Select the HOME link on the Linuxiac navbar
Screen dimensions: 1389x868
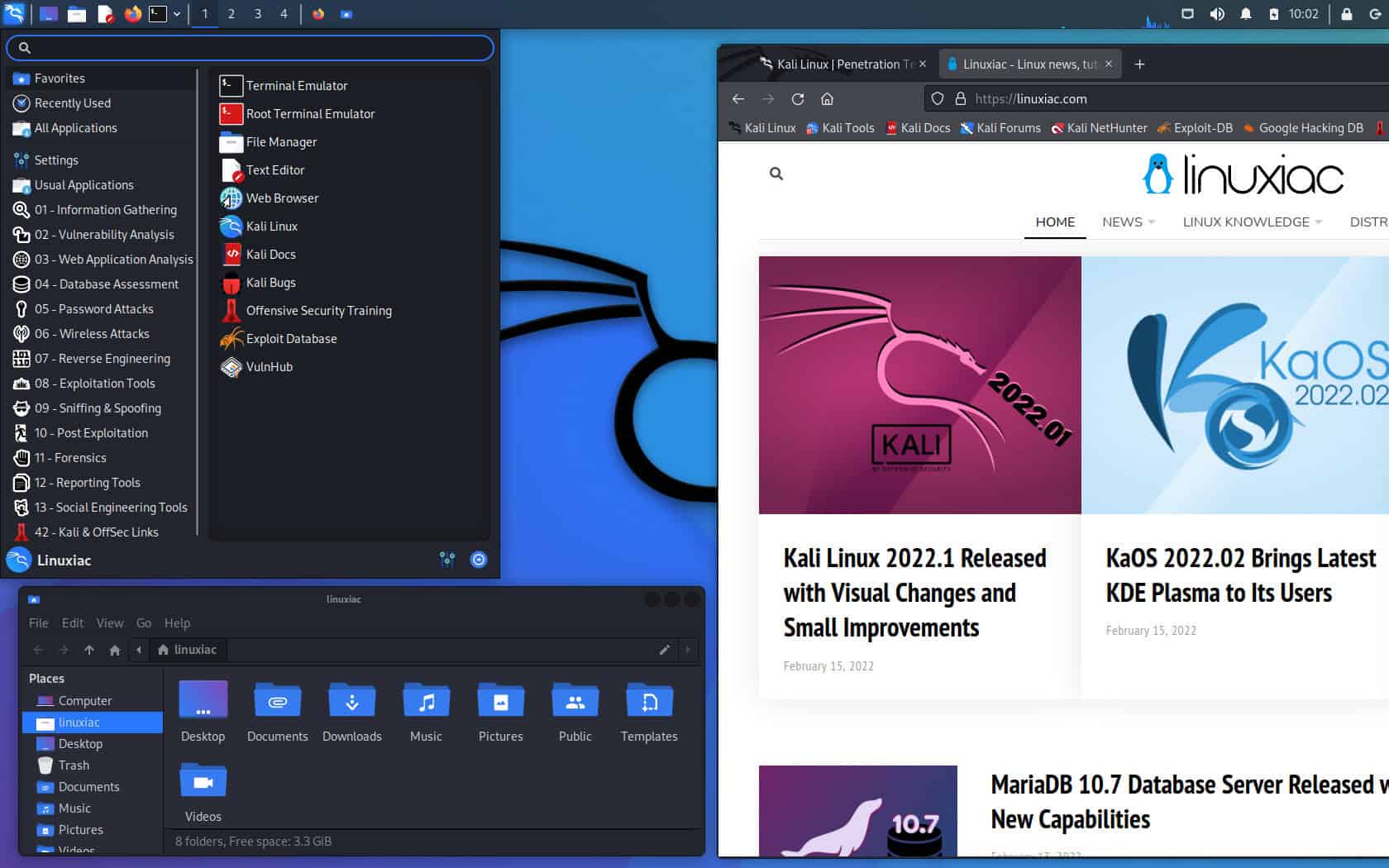(1054, 222)
